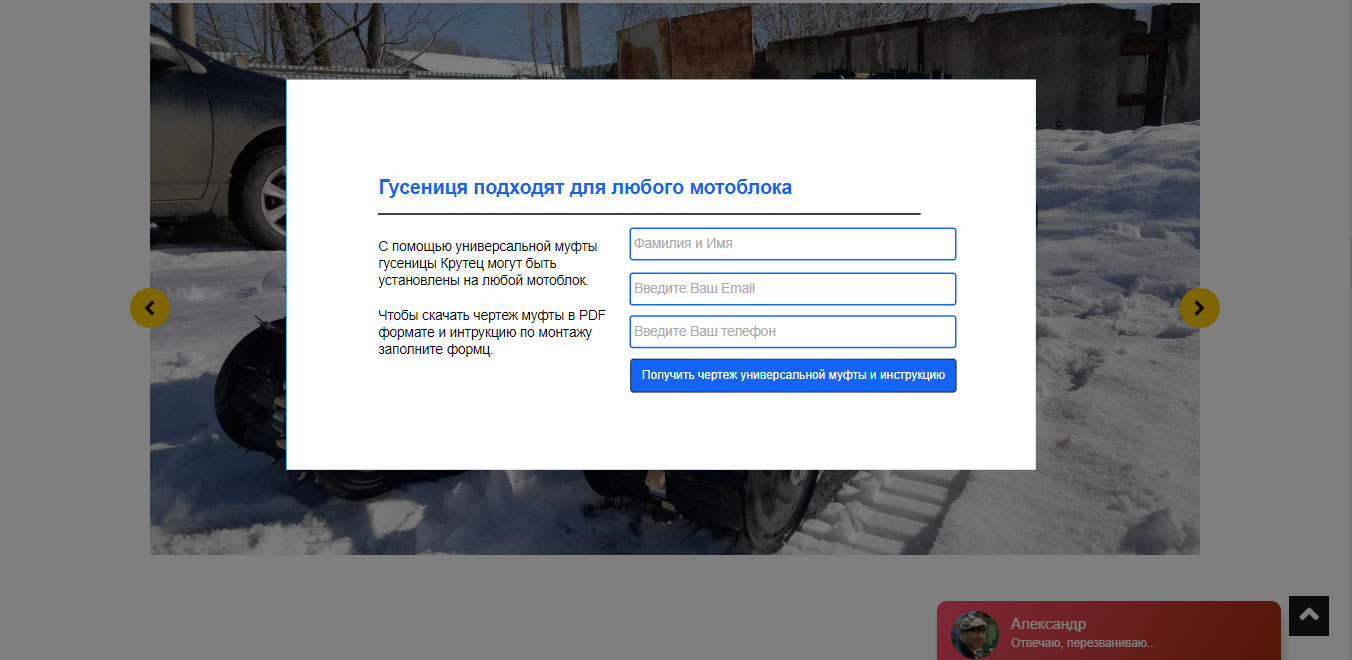The width and height of the screenshot is (1352, 660).
Task: Select the Введите Ваш Email field
Action: click(793, 289)
